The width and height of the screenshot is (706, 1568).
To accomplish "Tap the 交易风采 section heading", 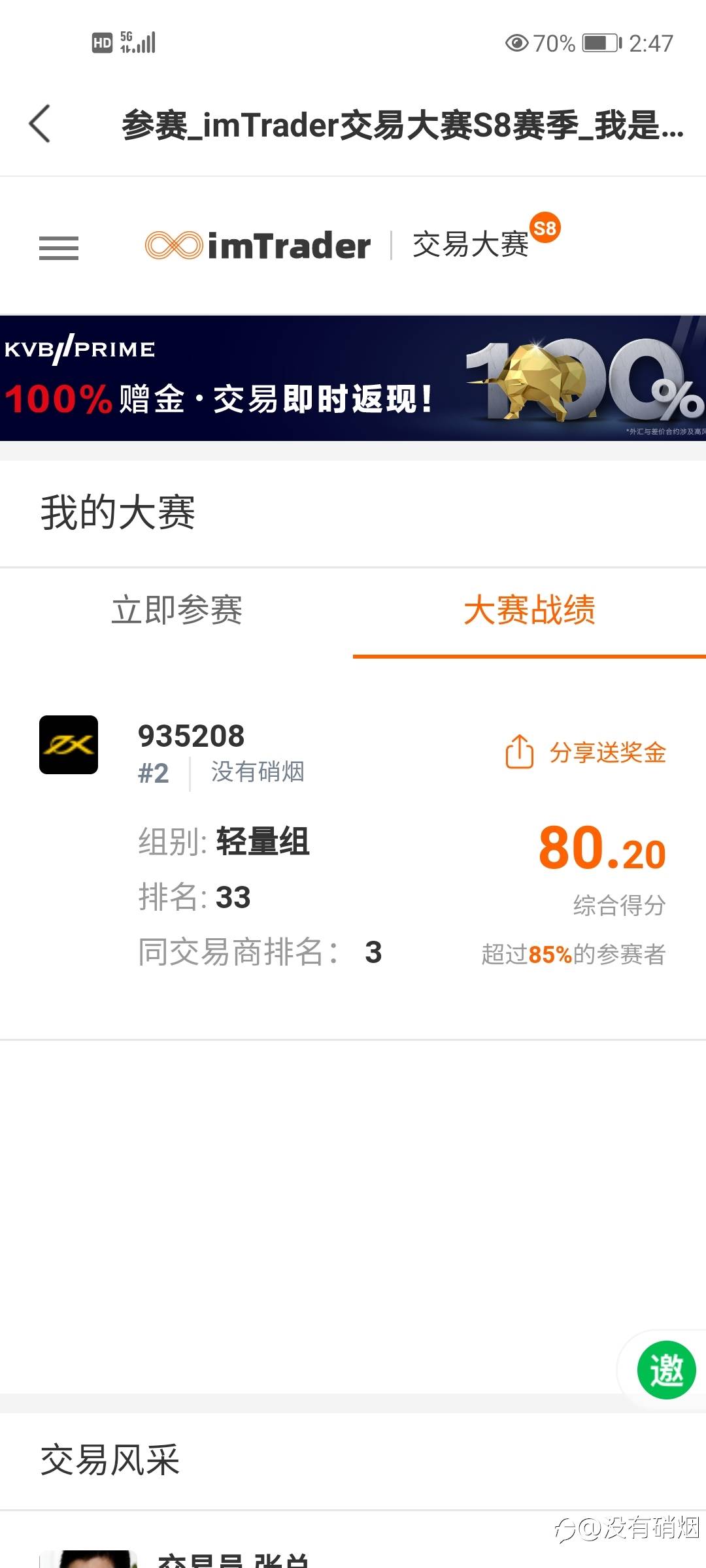I will point(110,1460).
